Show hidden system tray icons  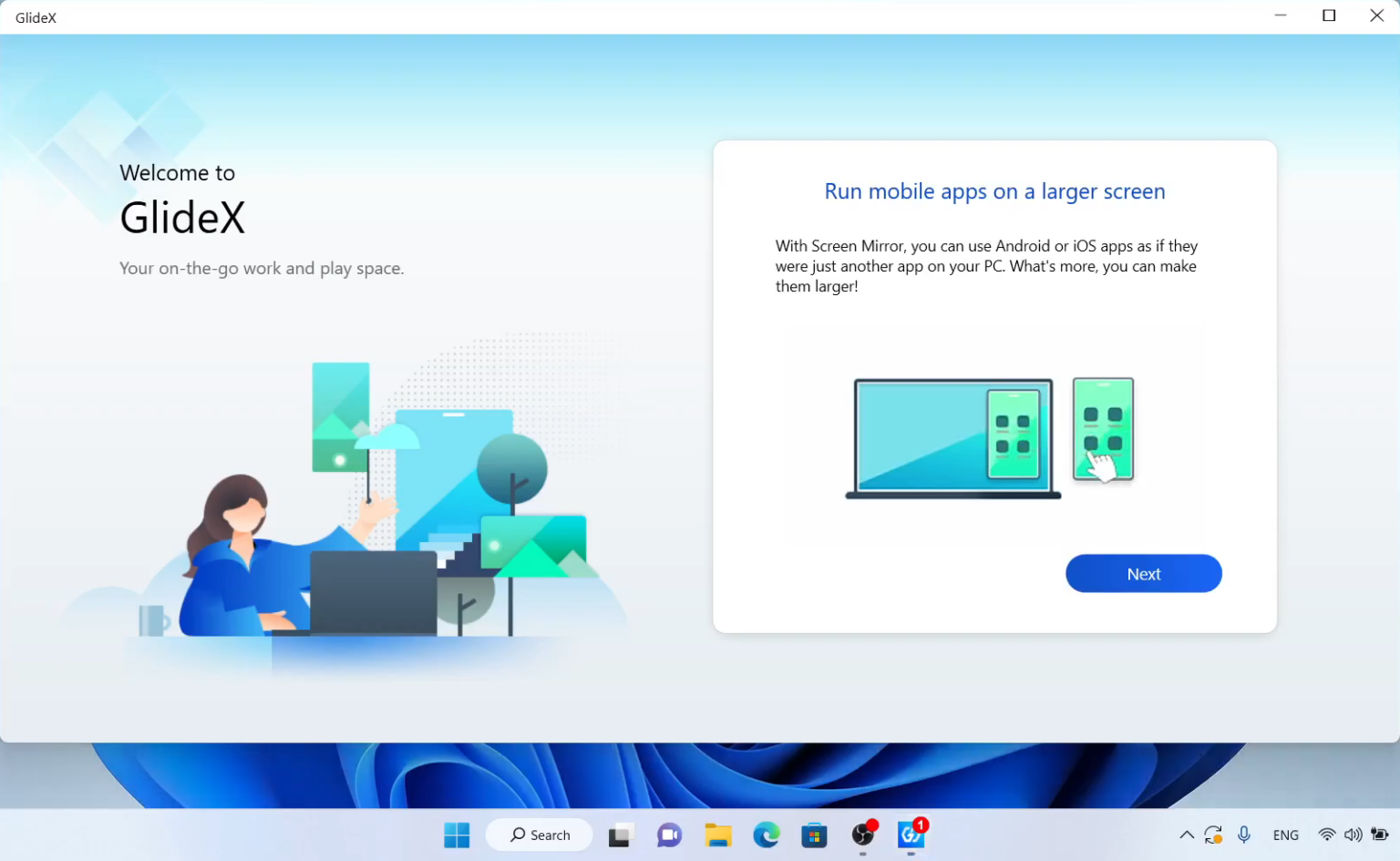(x=1186, y=835)
